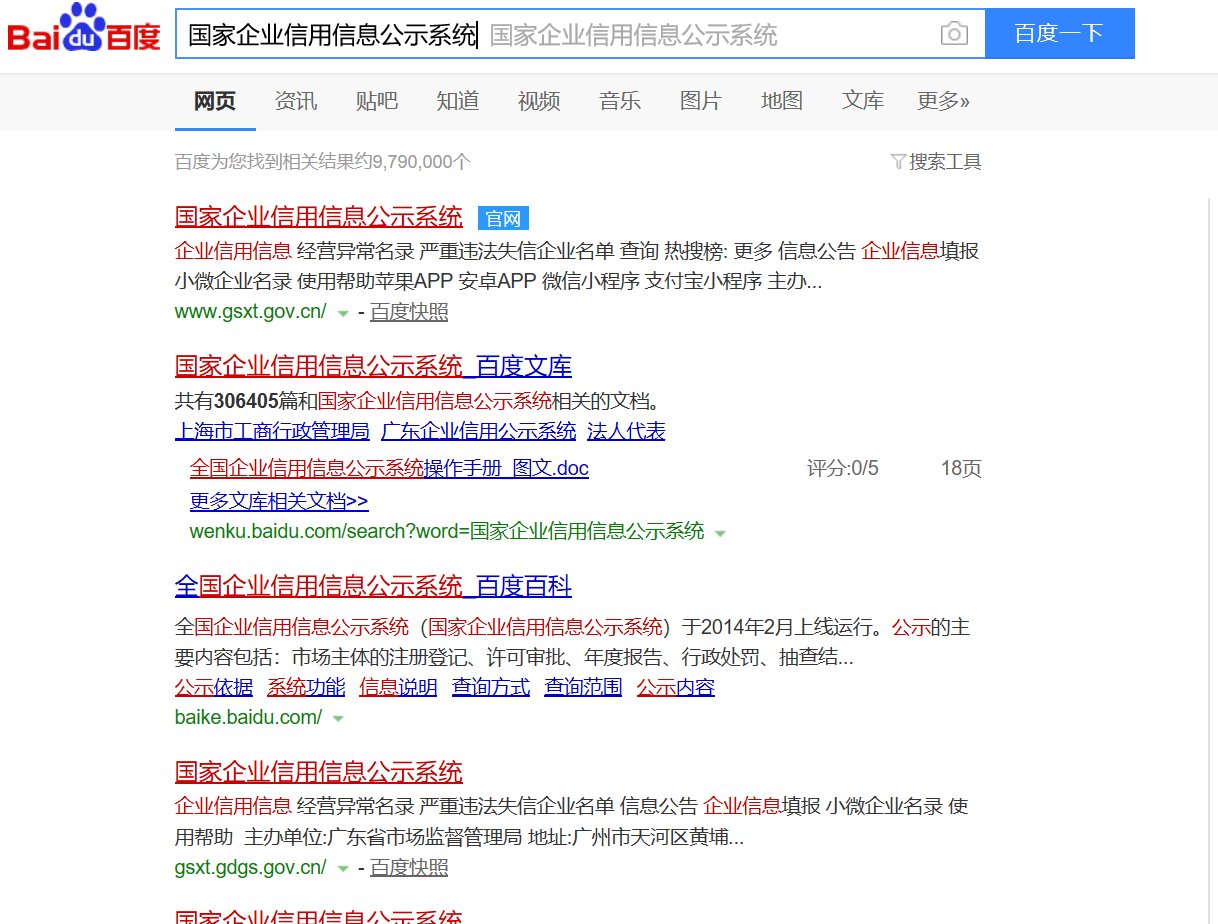Open the first result's 百度快照 cached page
Viewport: 1218px width, 924px height.
(409, 312)
